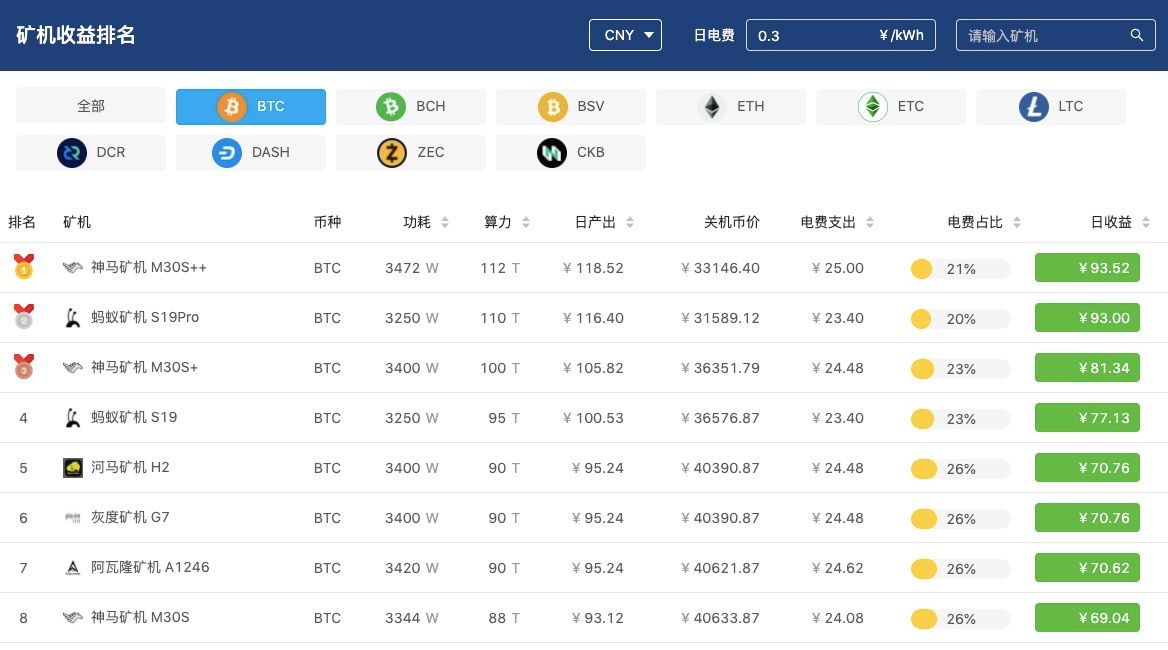This screenshot has width=1168, height=650.
Task: Click the silver medal rank icon
Action: tap(24, 316)
